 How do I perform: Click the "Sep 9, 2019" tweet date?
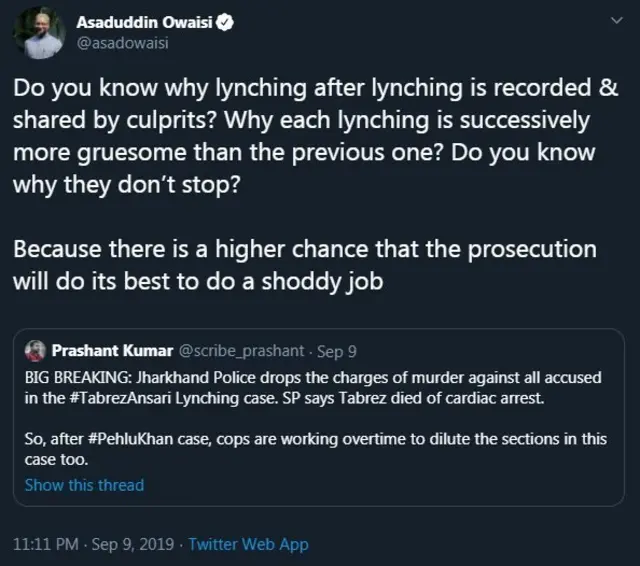click(x=134, y=545)
